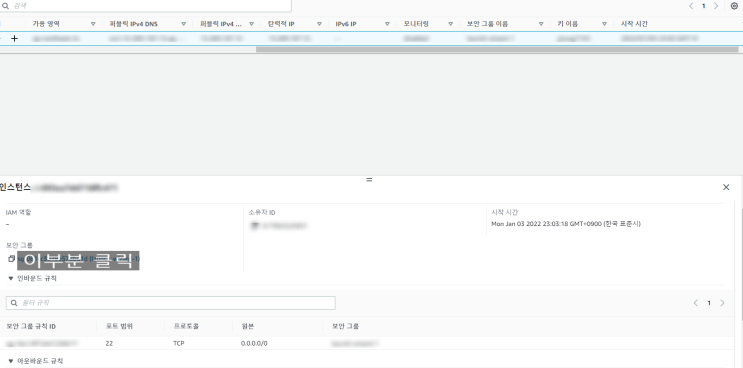
Task: Sort by 보안 그룹 이름 column arrow
Action: tap(541, 24)
